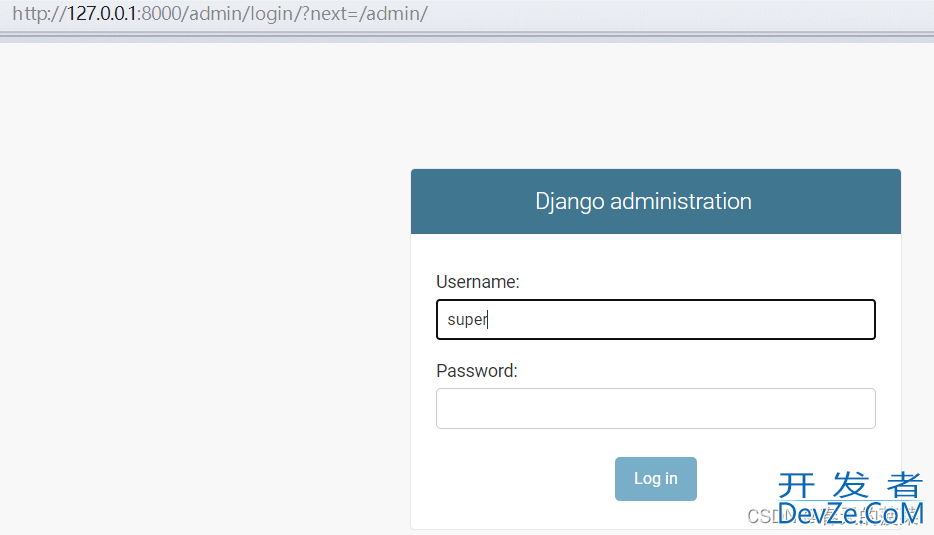Select the browser address bar URL
Viewport: 934px width, 535px height.
(x=220, y=14)
